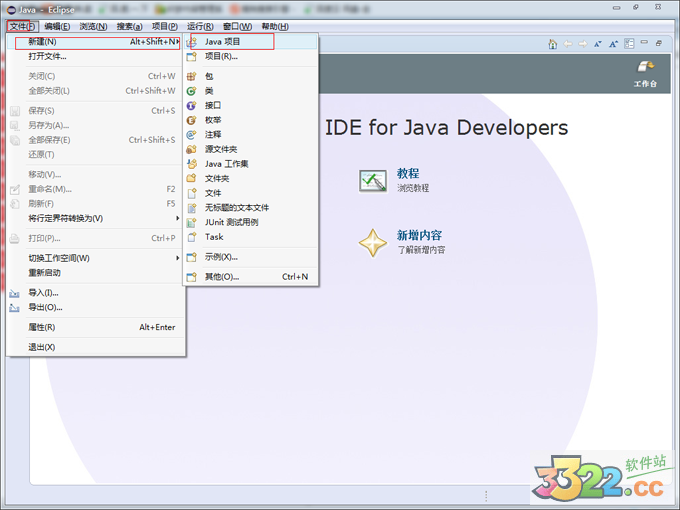Screen dimensions: 680x510
Task: Click the reduce font size icon
Action: tap(598, 44)
